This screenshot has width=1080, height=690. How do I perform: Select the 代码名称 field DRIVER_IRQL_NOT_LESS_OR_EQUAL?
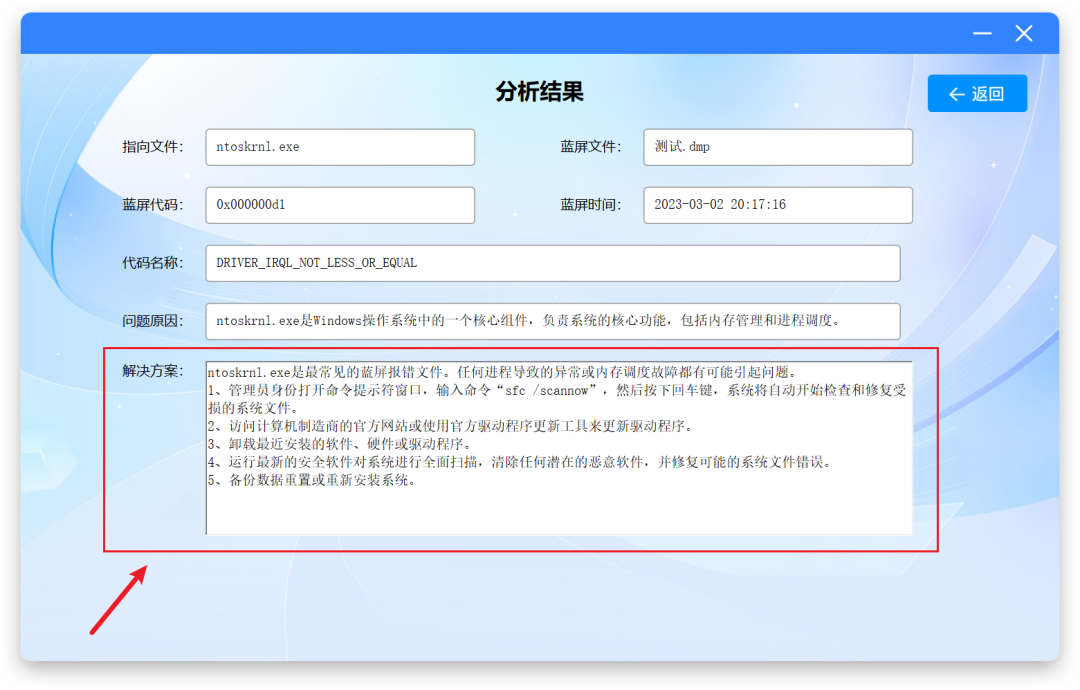tap(552, 263)
